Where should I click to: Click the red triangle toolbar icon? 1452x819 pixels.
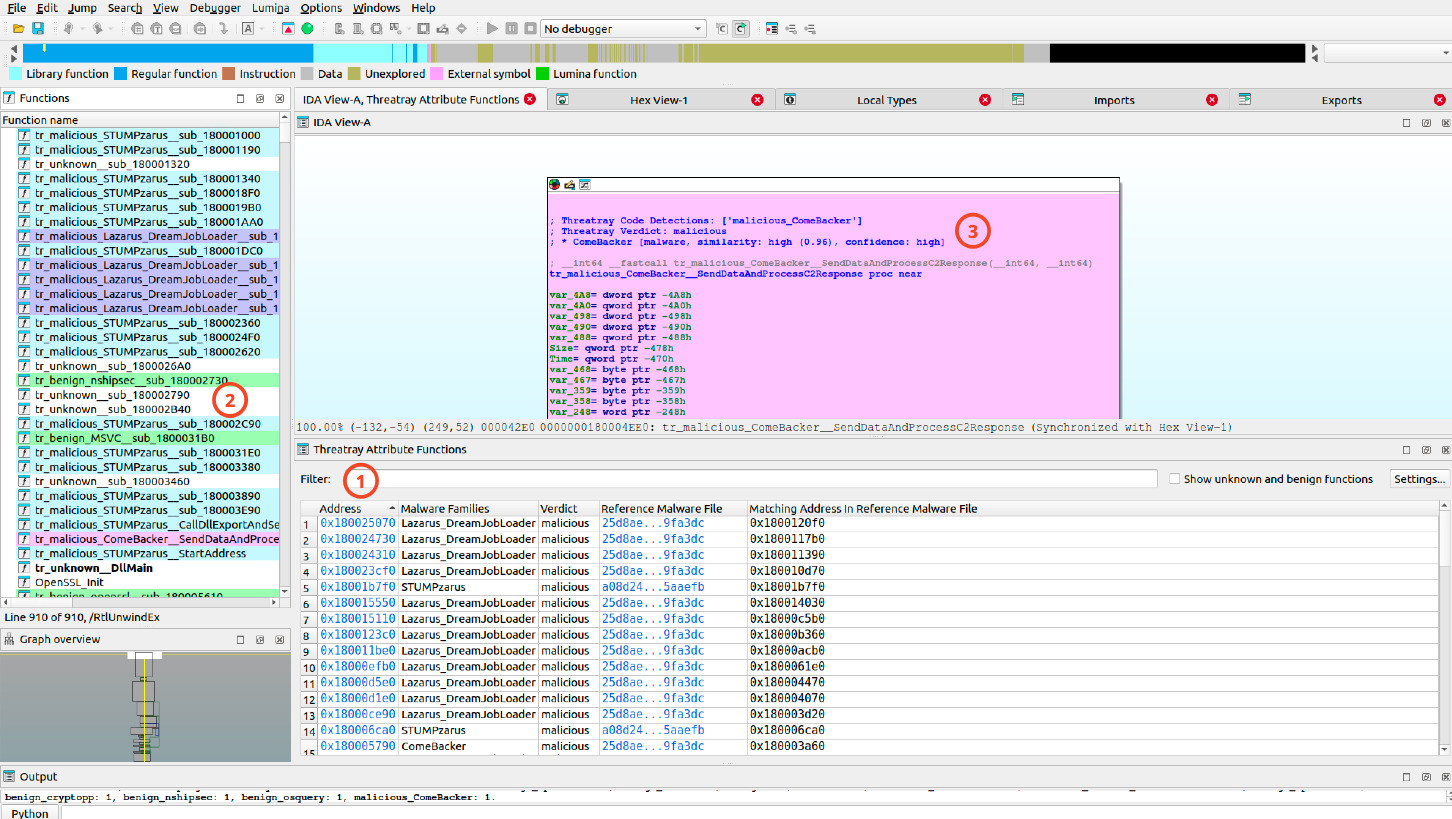click(x=288, y=29)
